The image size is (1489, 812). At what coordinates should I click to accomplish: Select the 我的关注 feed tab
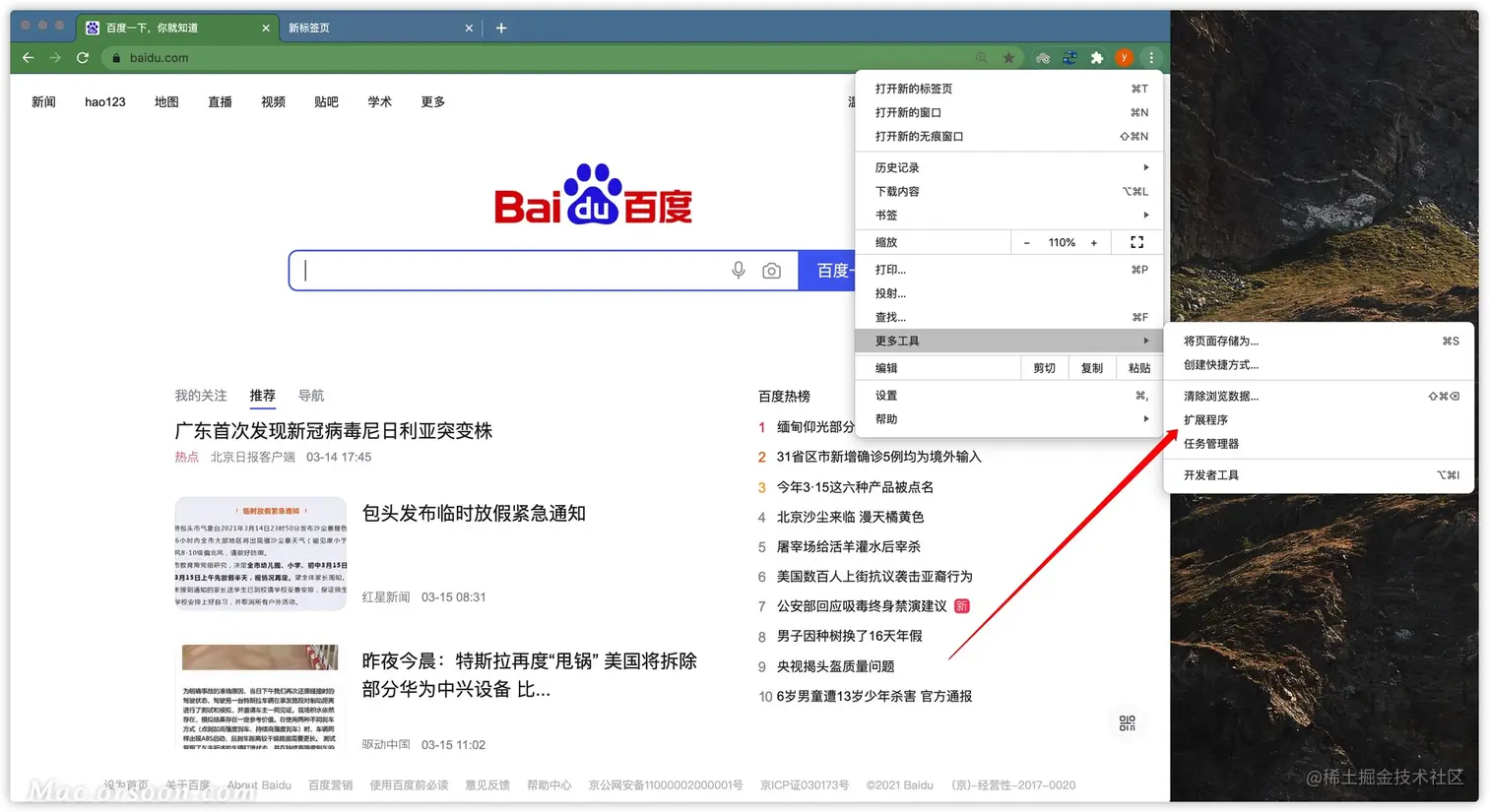[x=201, y=396]
